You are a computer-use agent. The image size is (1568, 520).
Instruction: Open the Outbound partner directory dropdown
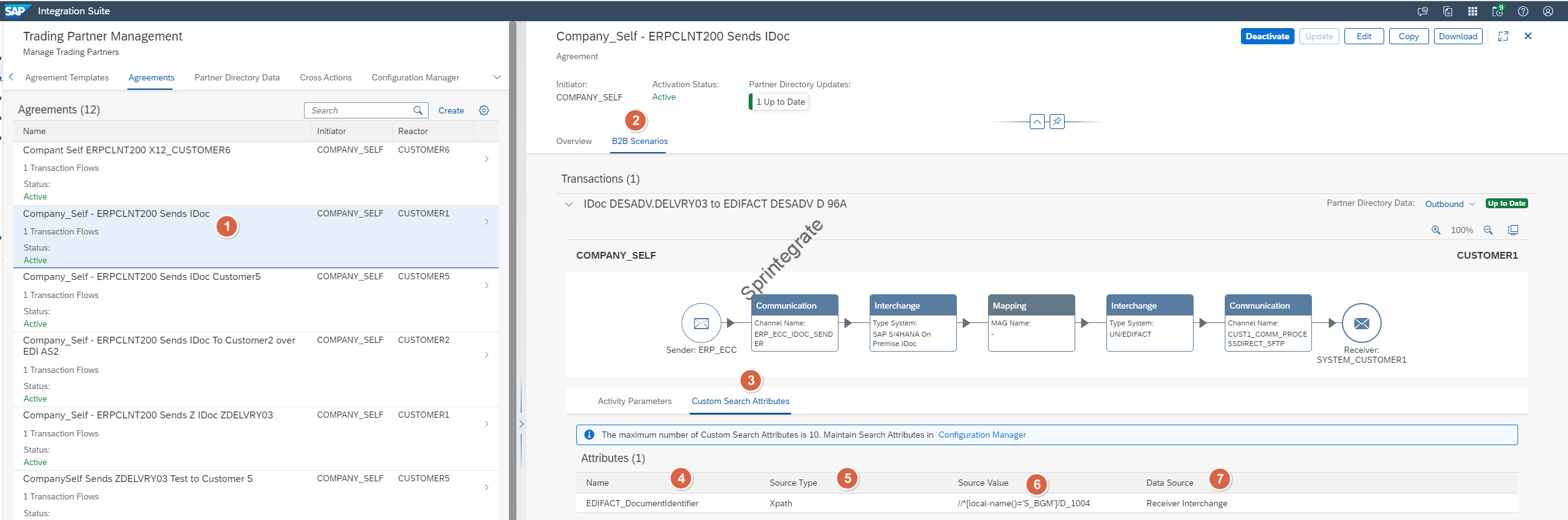coord(1450,204)
